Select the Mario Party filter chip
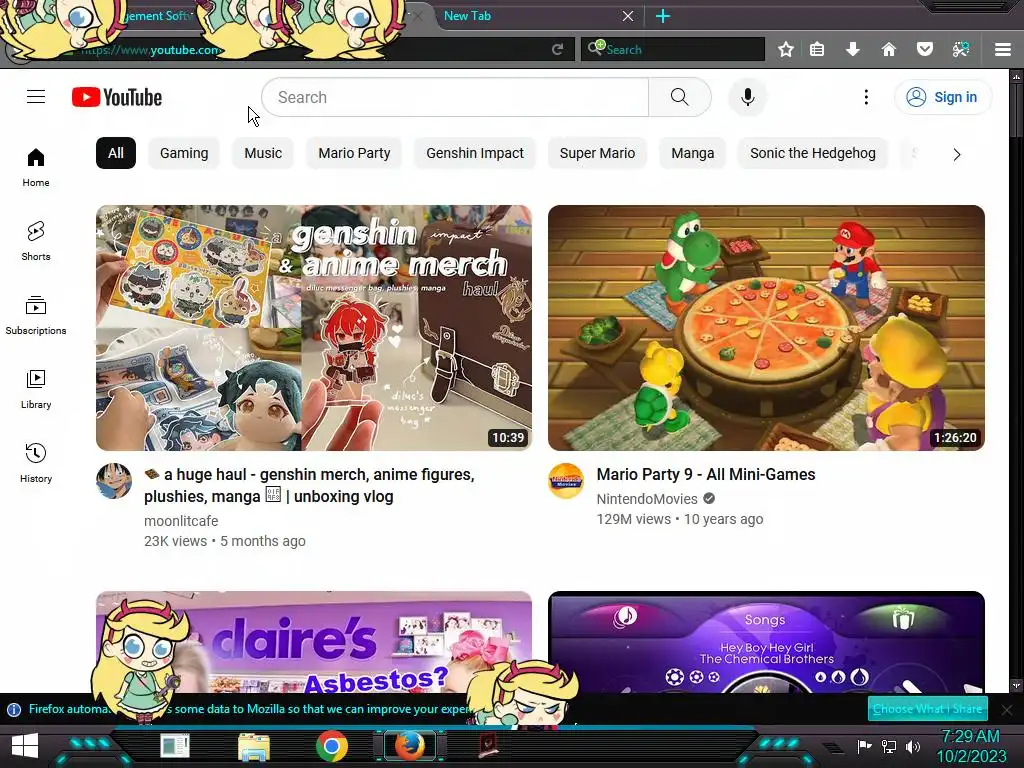Screen dimensions: 1024x768 354,153
